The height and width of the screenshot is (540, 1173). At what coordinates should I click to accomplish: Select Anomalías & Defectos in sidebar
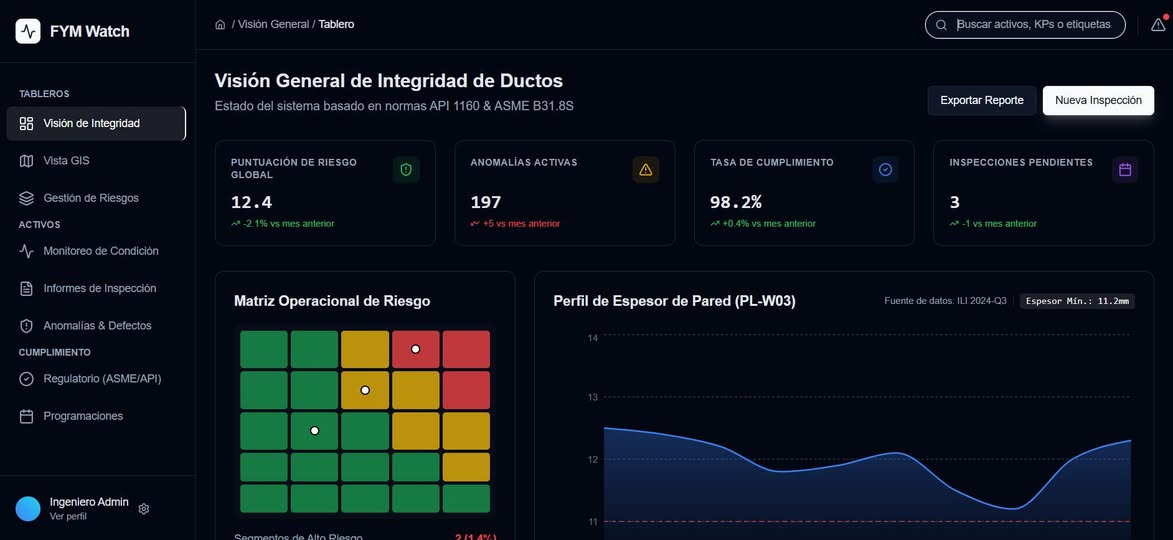[97, 326]
